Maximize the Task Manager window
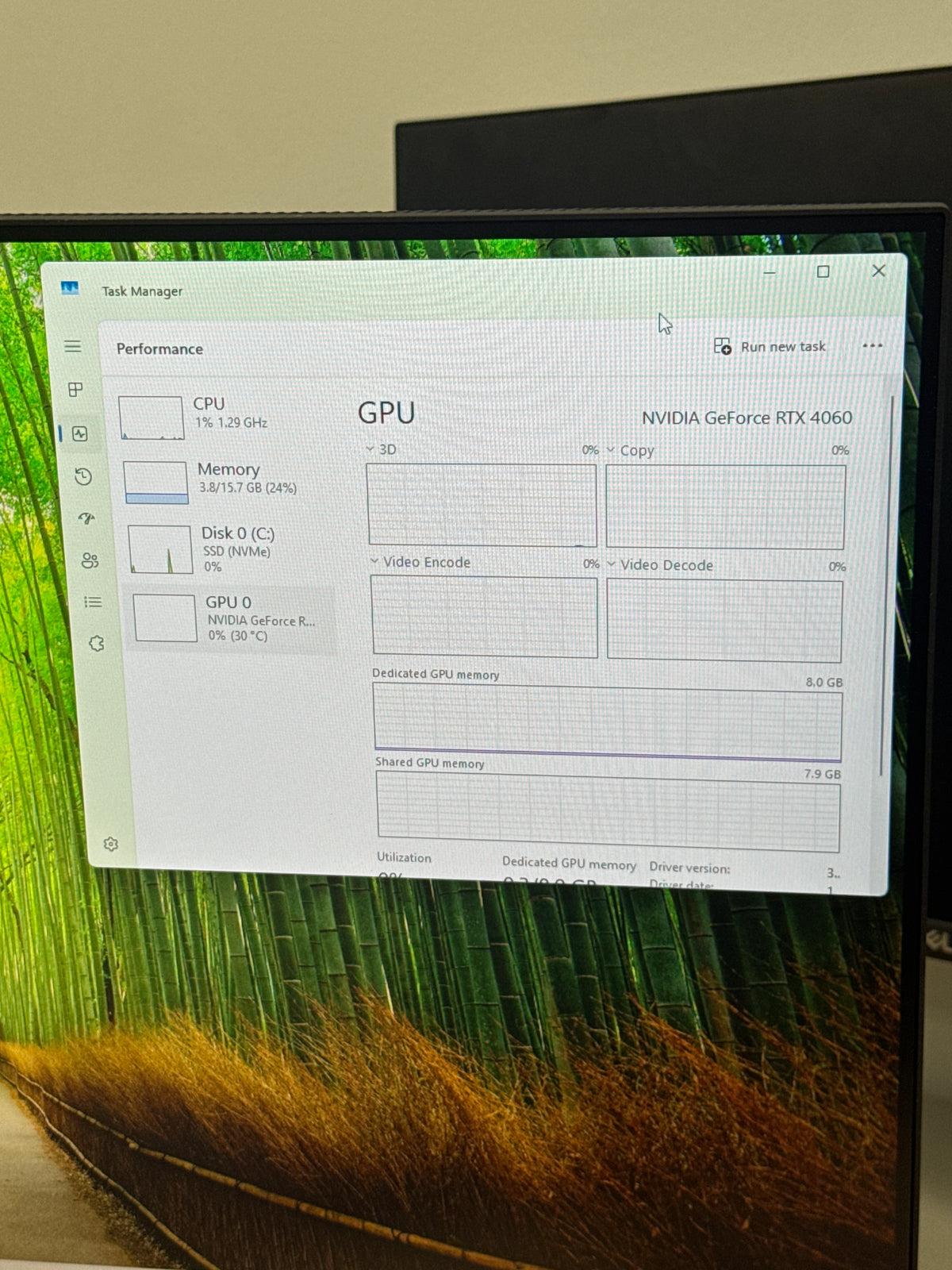 (823, 271)
